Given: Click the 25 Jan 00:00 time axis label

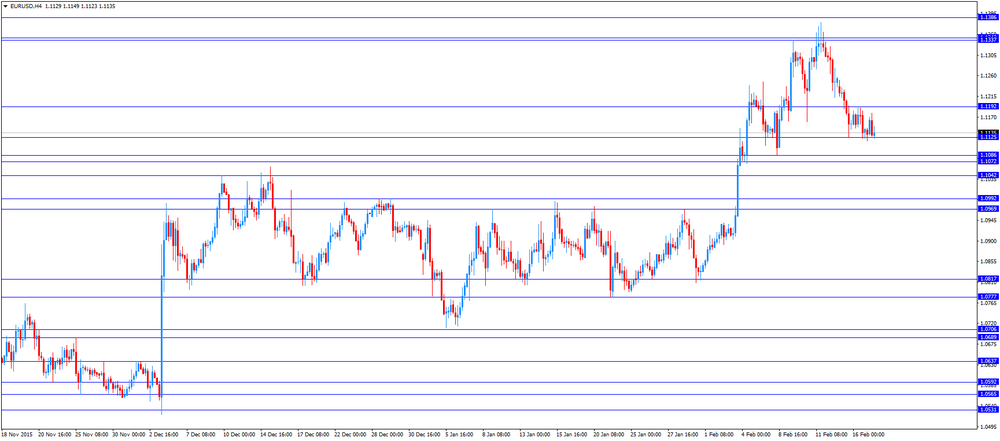Looking at the screenshot, I should (x=645, y=435).
